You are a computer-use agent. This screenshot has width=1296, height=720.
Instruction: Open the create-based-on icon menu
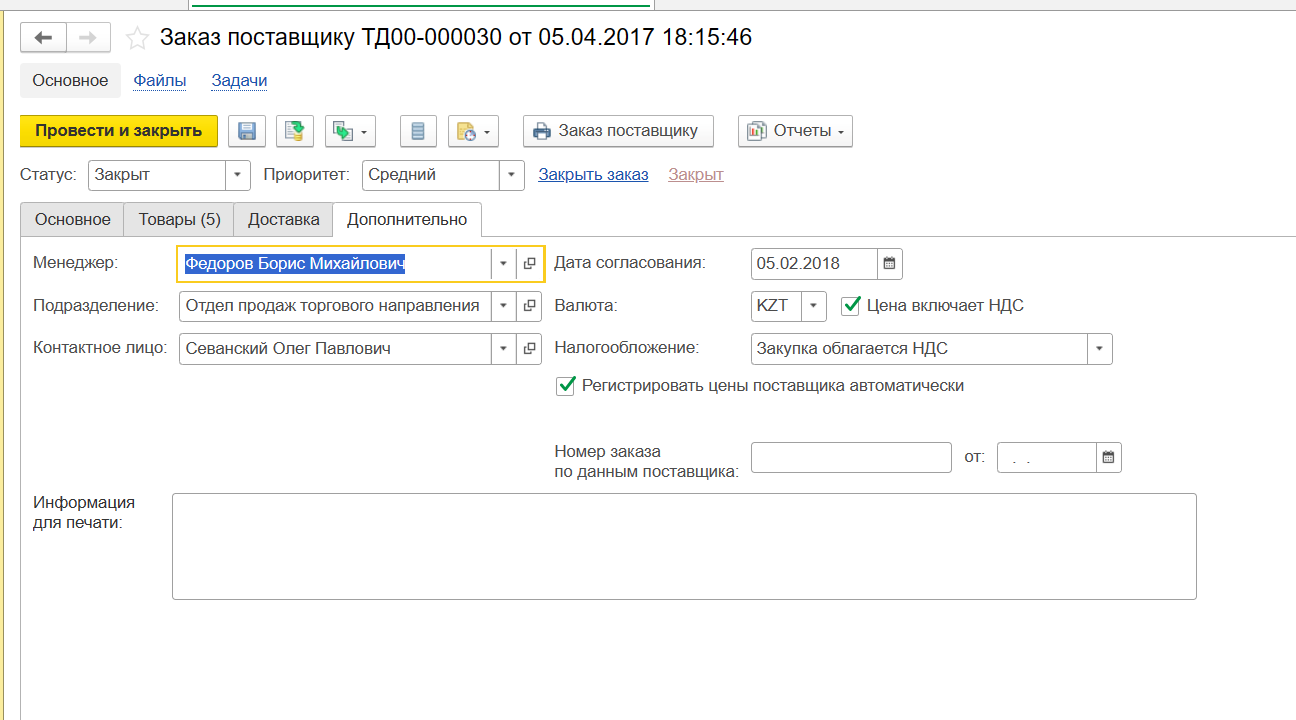(349, 131)
